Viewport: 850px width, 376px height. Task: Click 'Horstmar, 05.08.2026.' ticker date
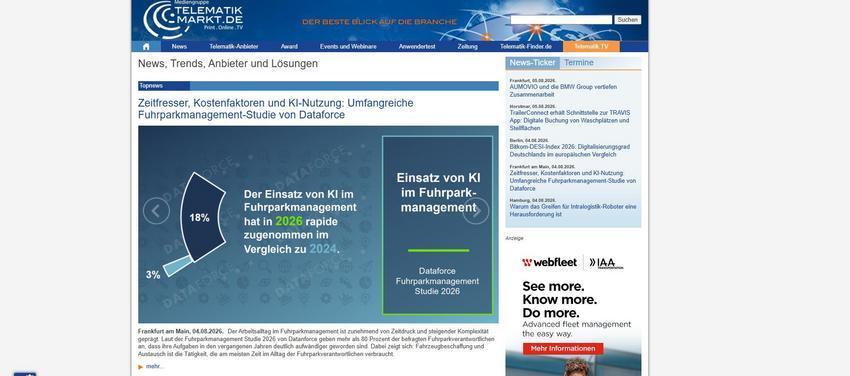pyautogui.click(x=533, y=107)
